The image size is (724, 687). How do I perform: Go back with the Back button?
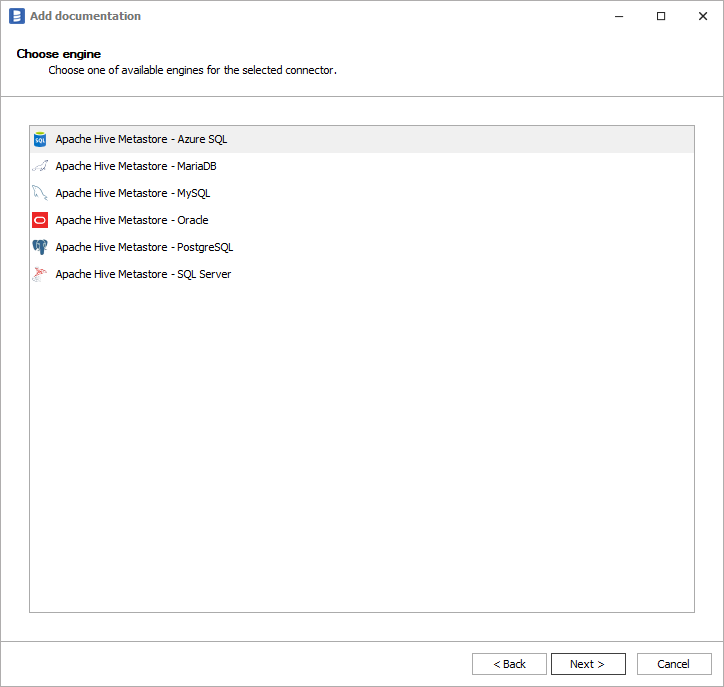pos(509,664)
